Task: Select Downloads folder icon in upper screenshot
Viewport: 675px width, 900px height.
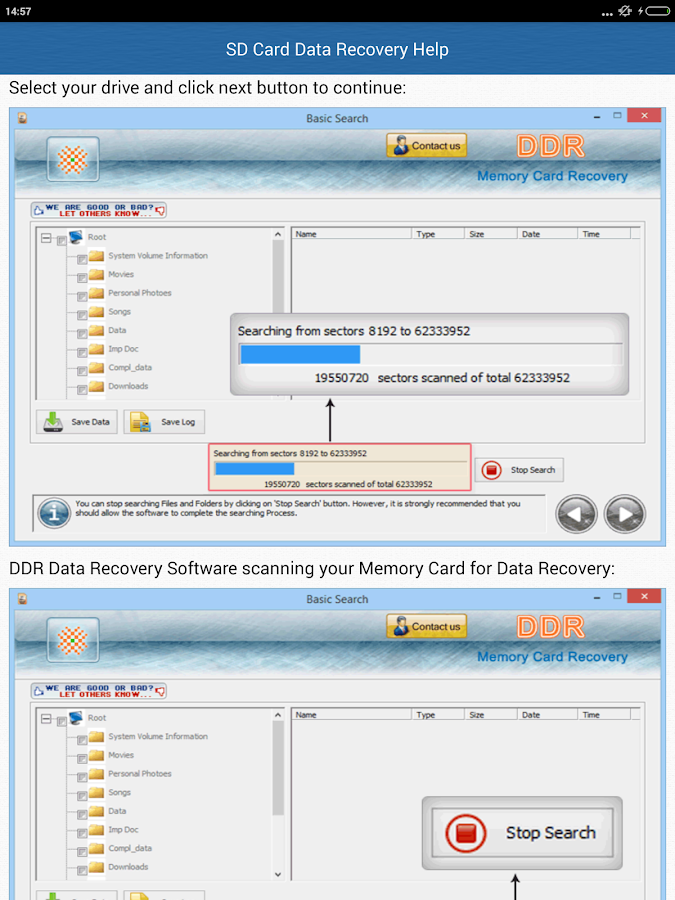Action: [x=96, y=386]
